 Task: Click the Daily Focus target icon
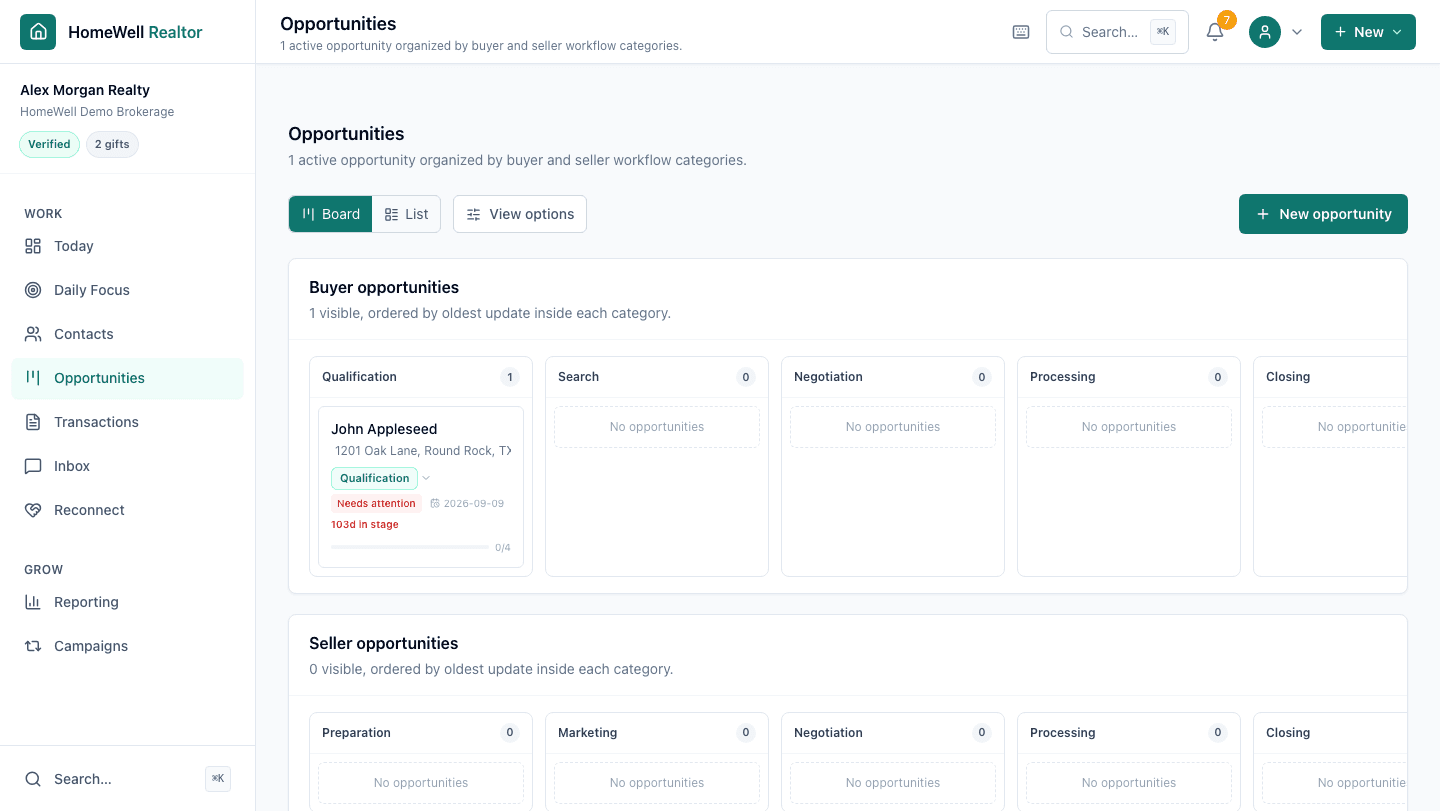pos(33,290)
